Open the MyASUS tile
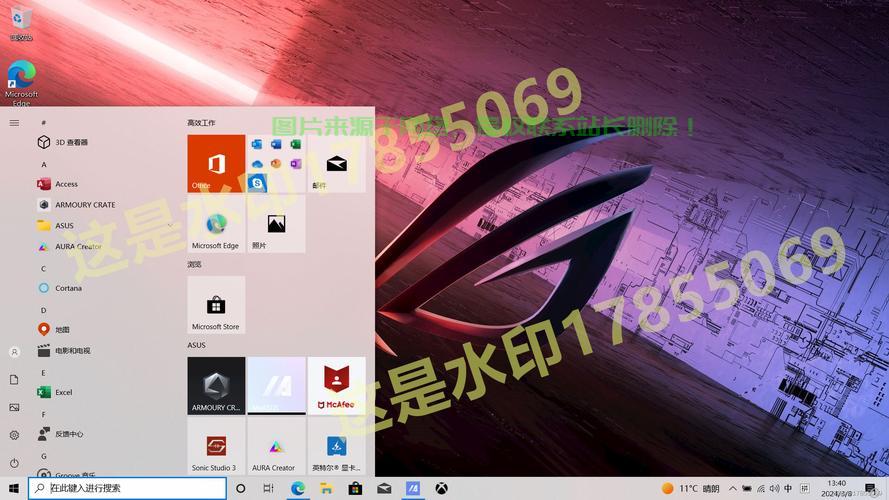This screenshot has width=889, height=500. 276,385
